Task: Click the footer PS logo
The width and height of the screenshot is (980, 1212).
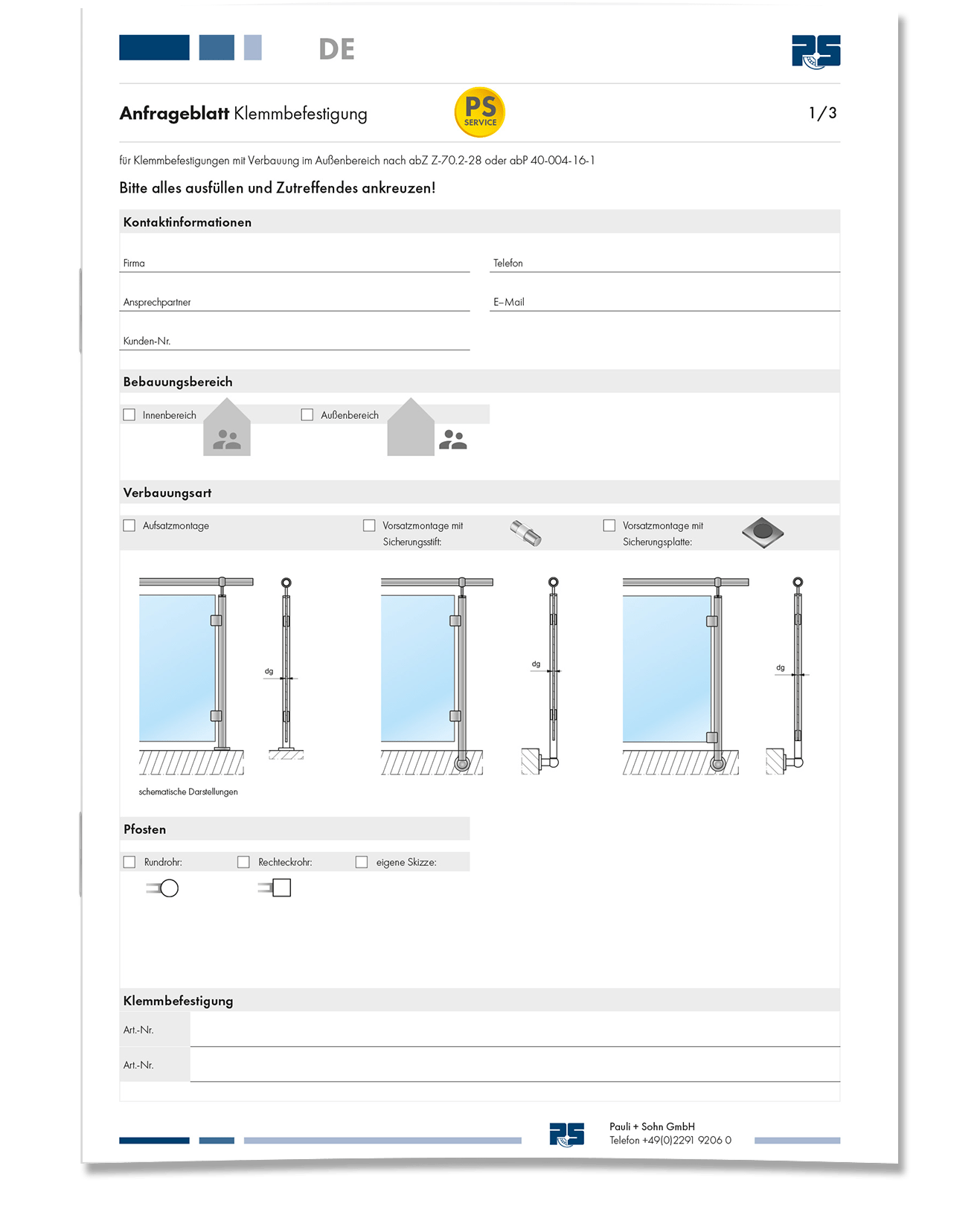Action: (x=567, y=1134)
